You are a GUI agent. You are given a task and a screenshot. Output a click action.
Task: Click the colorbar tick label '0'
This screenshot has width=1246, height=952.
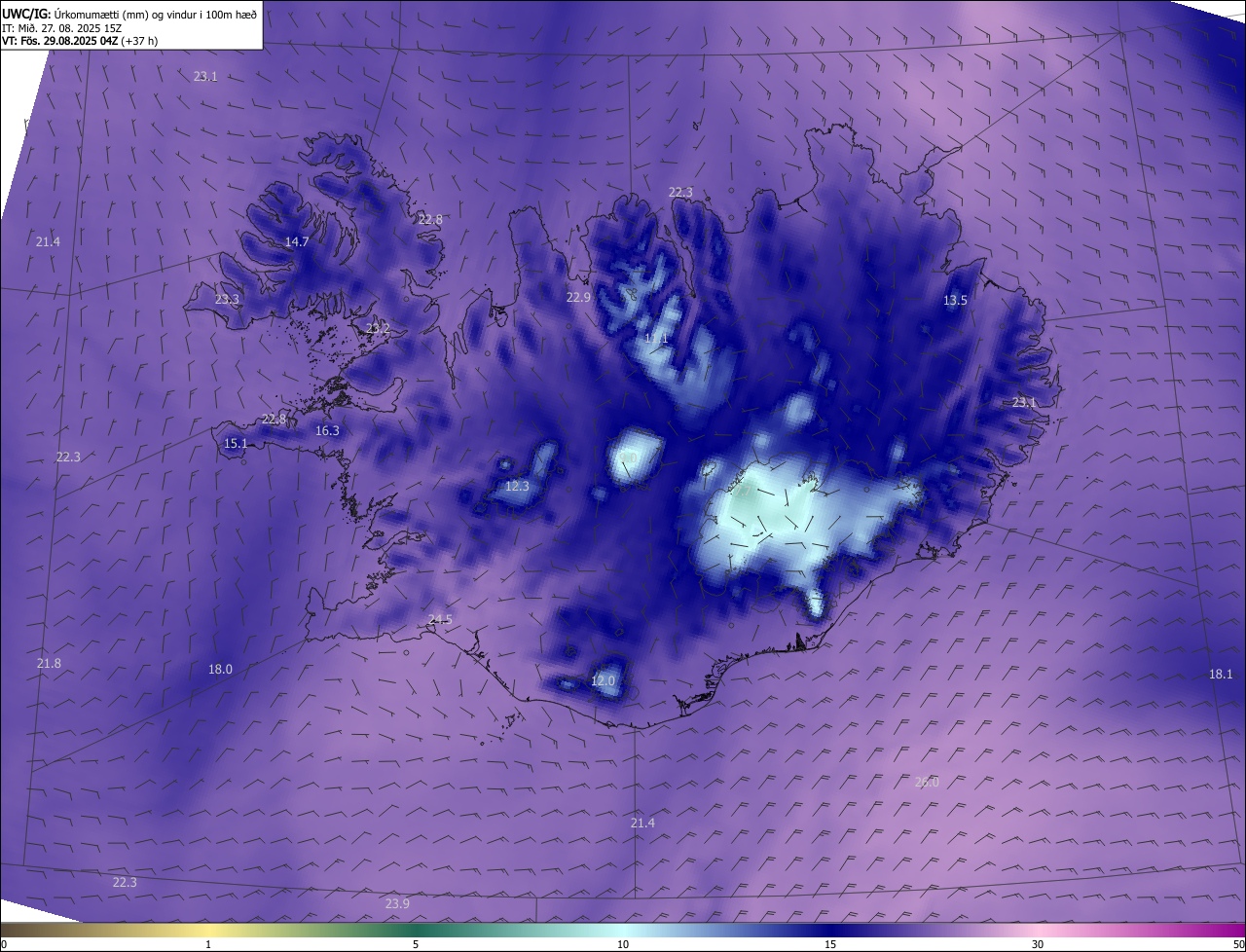4,944
